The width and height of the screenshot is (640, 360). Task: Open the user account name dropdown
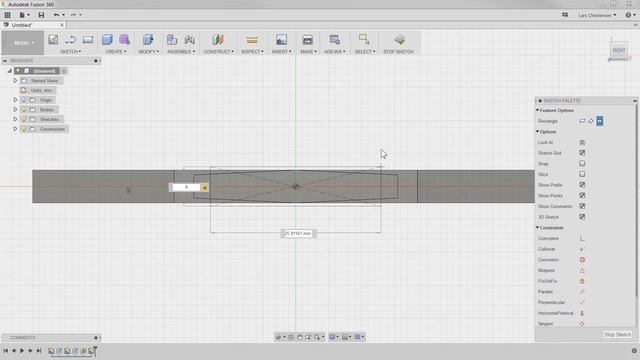coord(597,15)
